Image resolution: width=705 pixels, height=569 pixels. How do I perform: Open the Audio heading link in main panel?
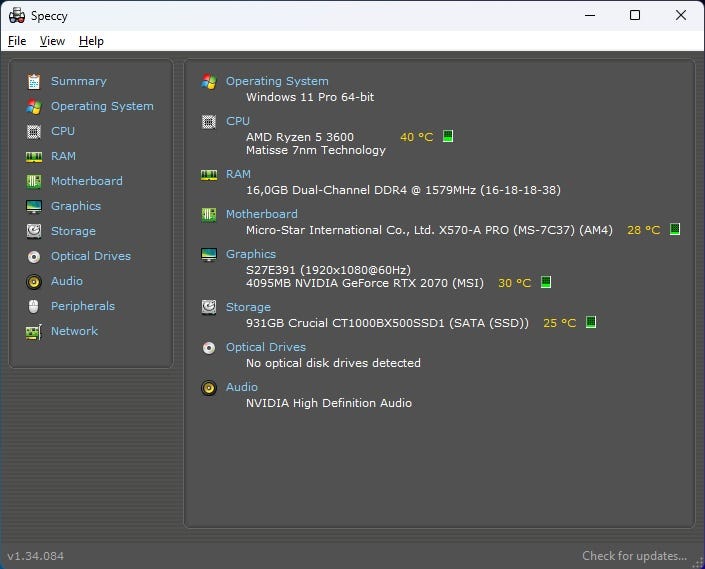[242, 387]
